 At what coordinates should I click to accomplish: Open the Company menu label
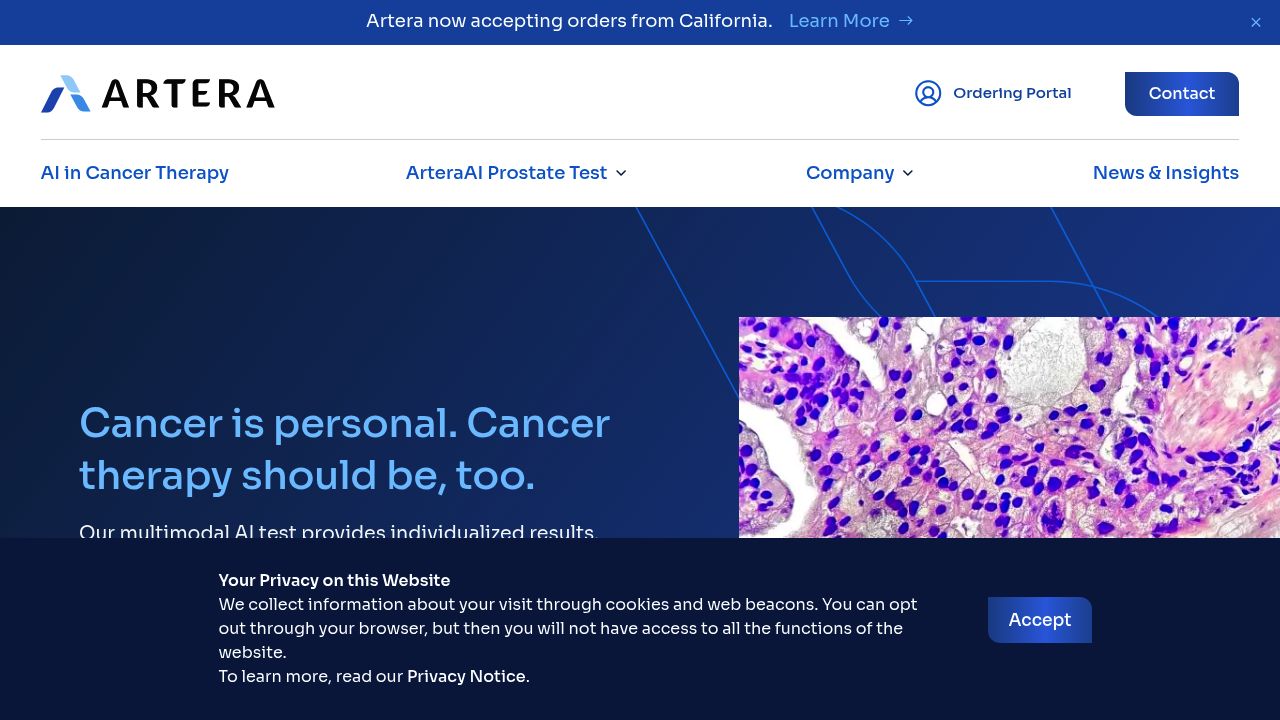[850, 173]
